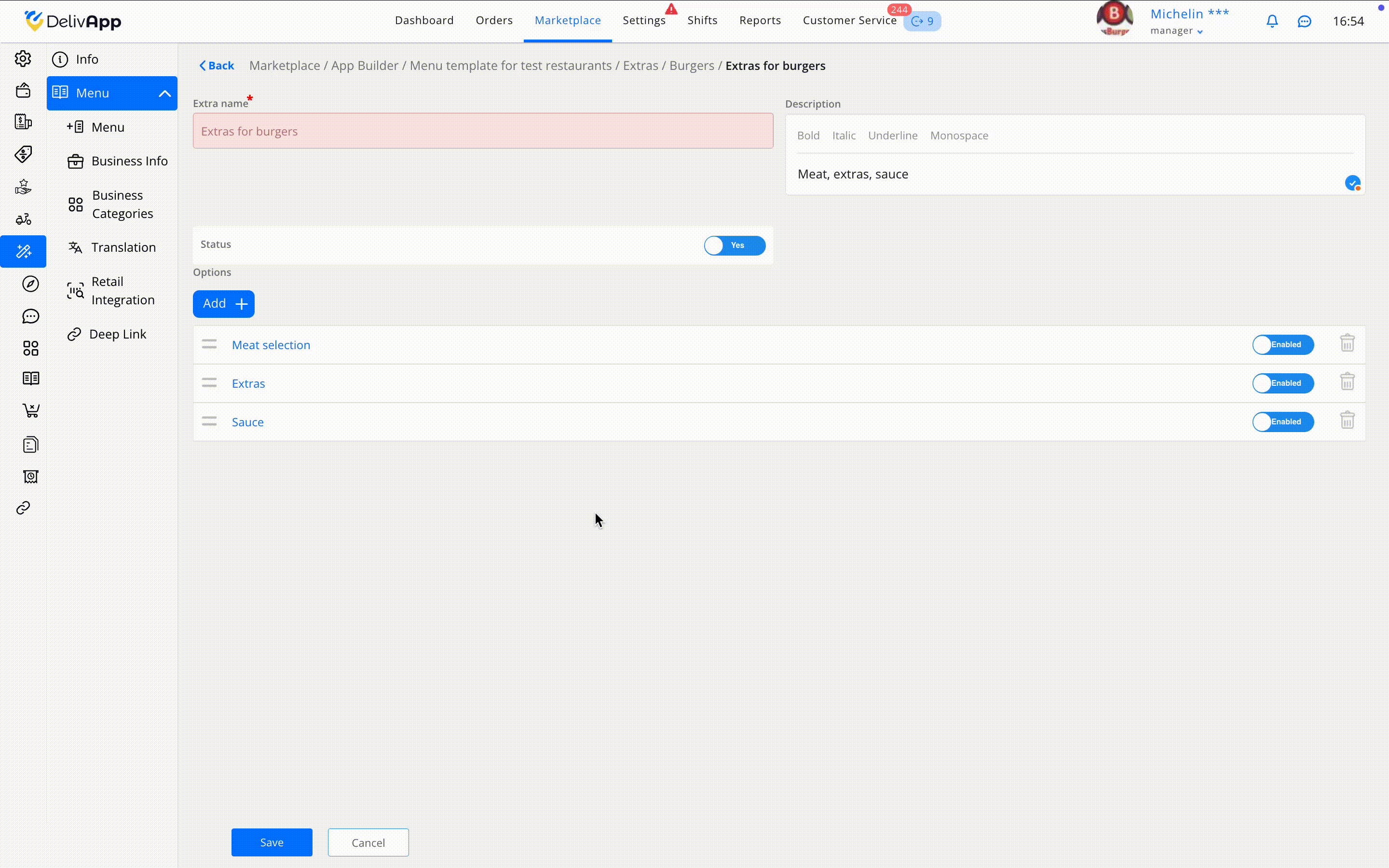The image size is (1389, 868).
Task: Click the notification bell icon
Action: pyautogui.click(x=1272, y=21)
